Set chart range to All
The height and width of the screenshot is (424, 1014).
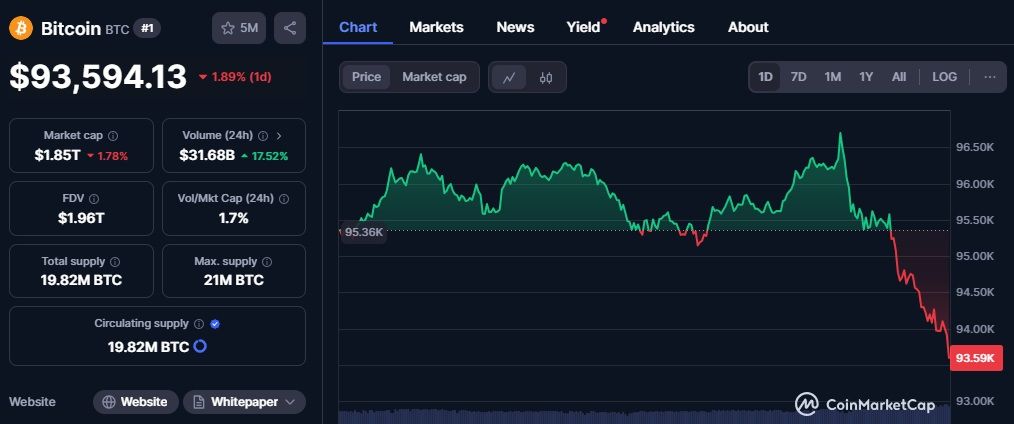pyautogui.click(x=899, y=77)
